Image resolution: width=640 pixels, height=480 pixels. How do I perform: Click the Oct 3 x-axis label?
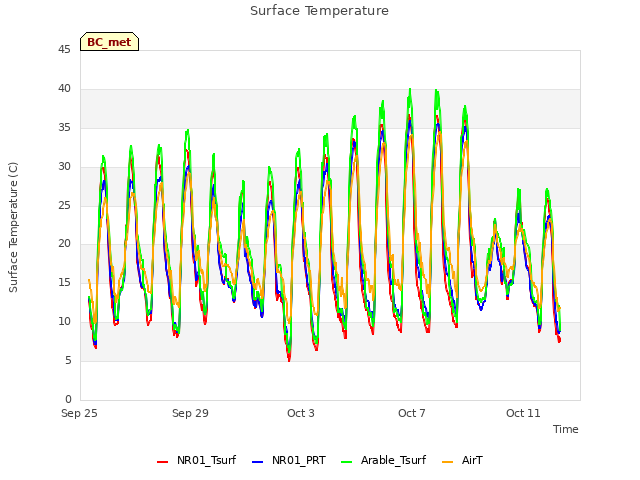coord(301,413)
